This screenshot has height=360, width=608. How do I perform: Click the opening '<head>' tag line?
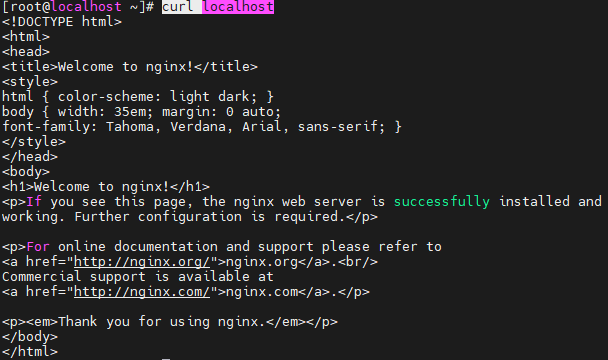point(26,52)
